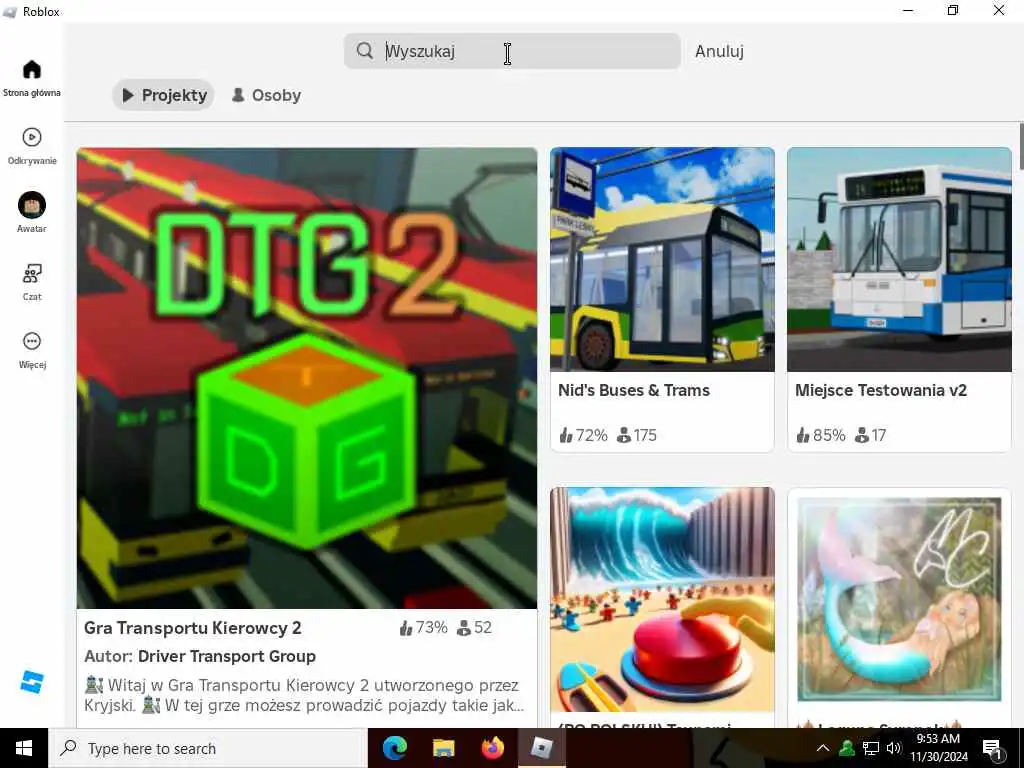Image resolution: width=1024 pixels, height=768 pixels.
Task: Open Miejsce Testowania v2 title
Action: coord(880,391)
